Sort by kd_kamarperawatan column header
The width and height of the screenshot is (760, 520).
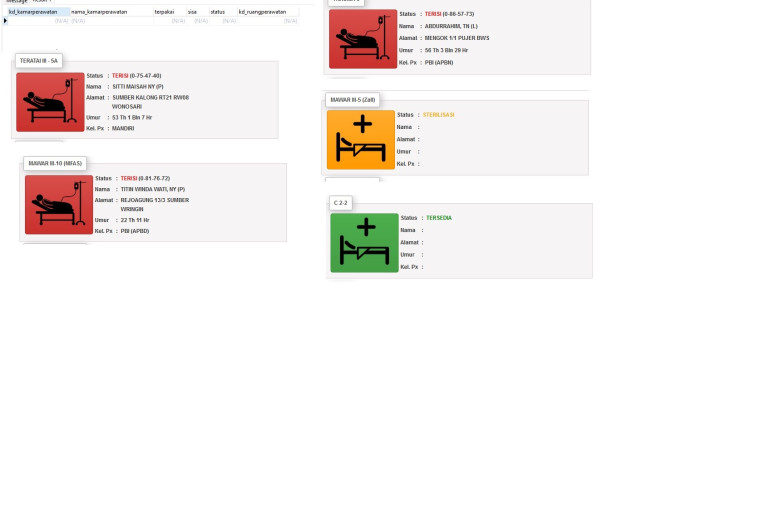(x=39, y=12)
